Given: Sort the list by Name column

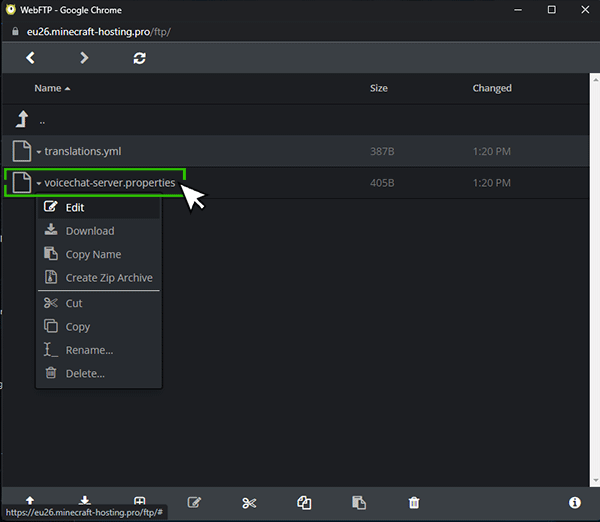Looking at the screenshot, I should point(52,88).
